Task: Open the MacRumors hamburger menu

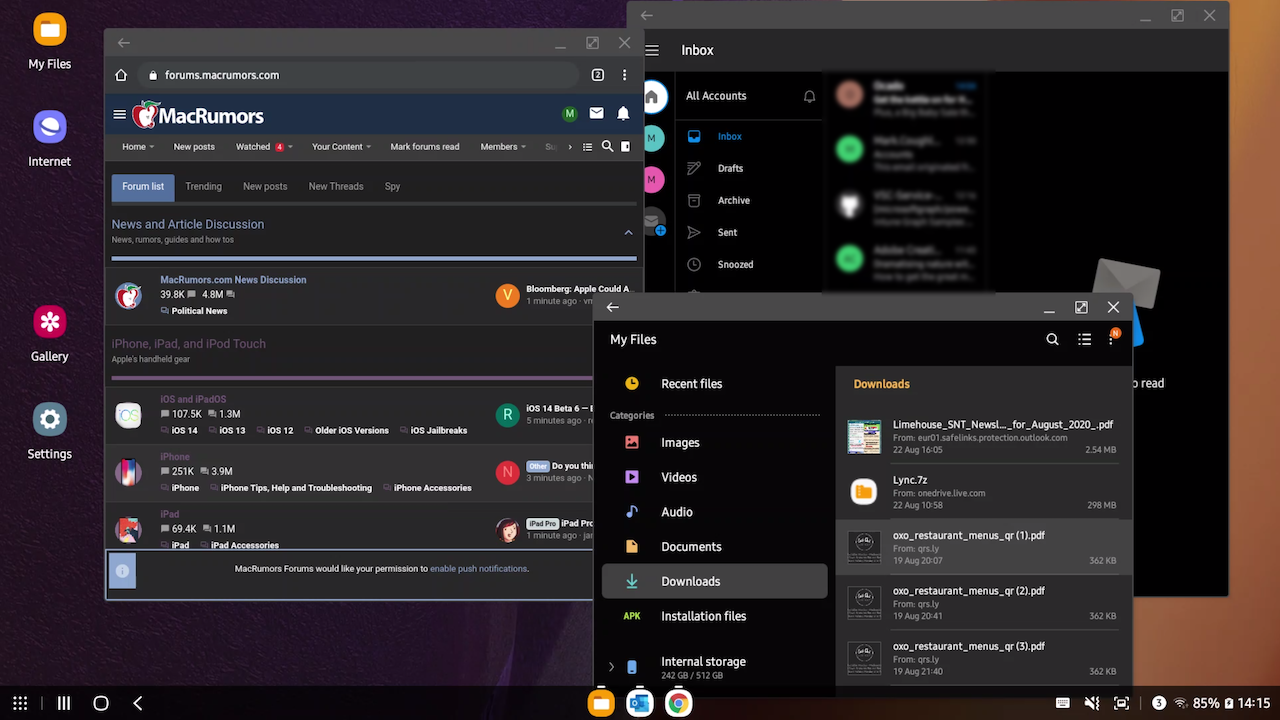Action: click(120, 114)
